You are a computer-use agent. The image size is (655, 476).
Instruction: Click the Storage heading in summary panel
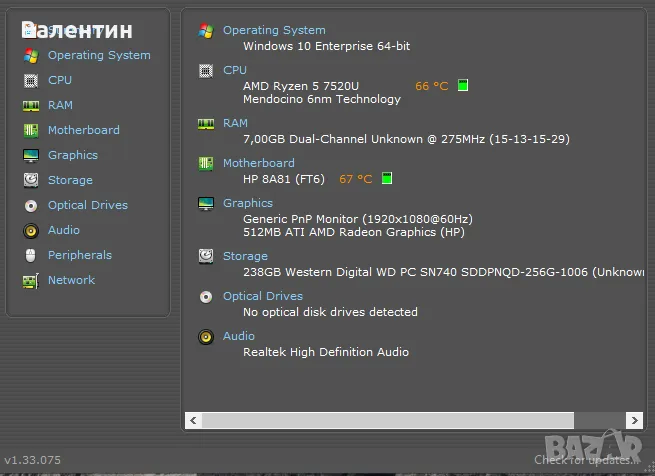click(x=245, y=256)
